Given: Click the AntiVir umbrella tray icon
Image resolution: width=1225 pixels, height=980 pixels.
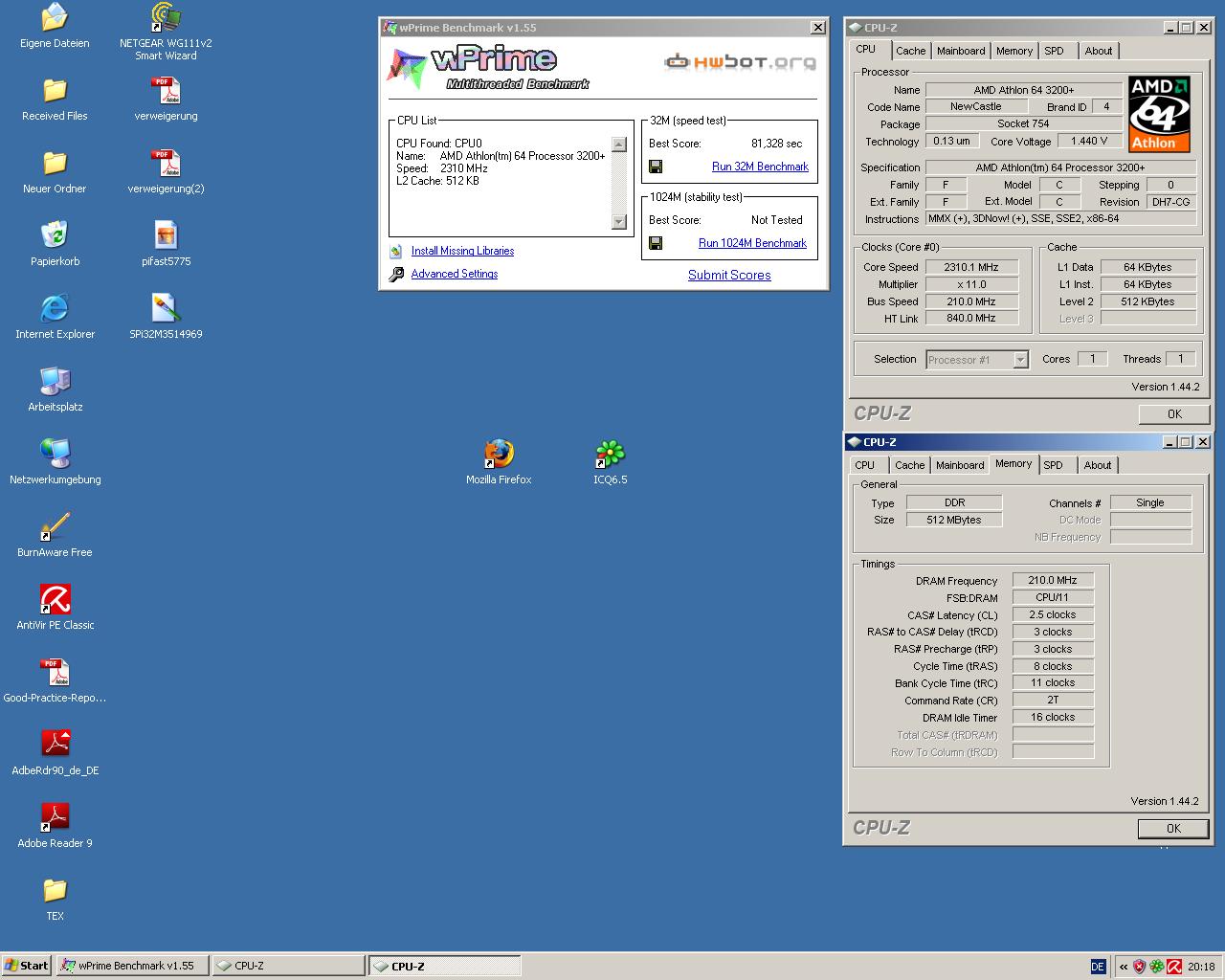Looking at the screenshot, I should [1173, 967].
